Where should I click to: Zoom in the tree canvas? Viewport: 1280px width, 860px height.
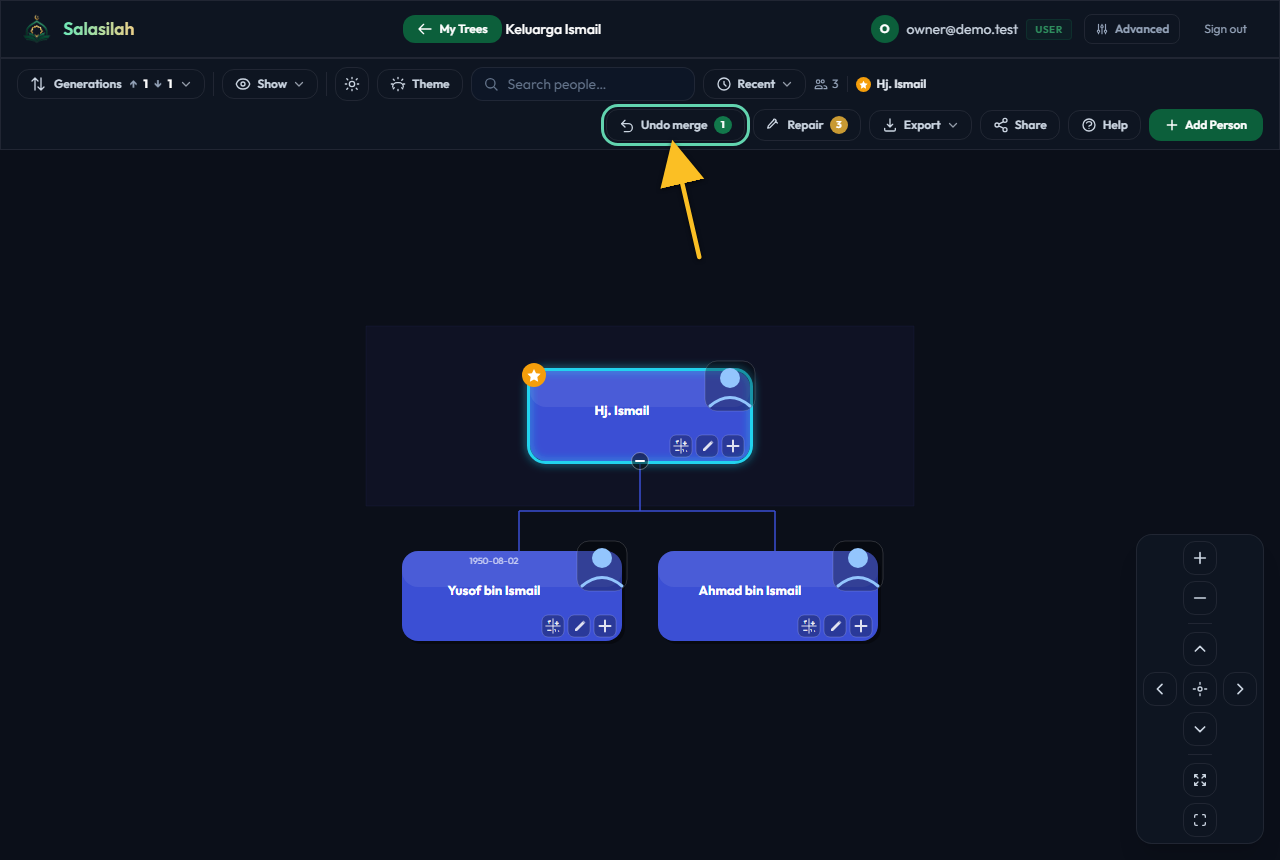tap(1200, 558)
